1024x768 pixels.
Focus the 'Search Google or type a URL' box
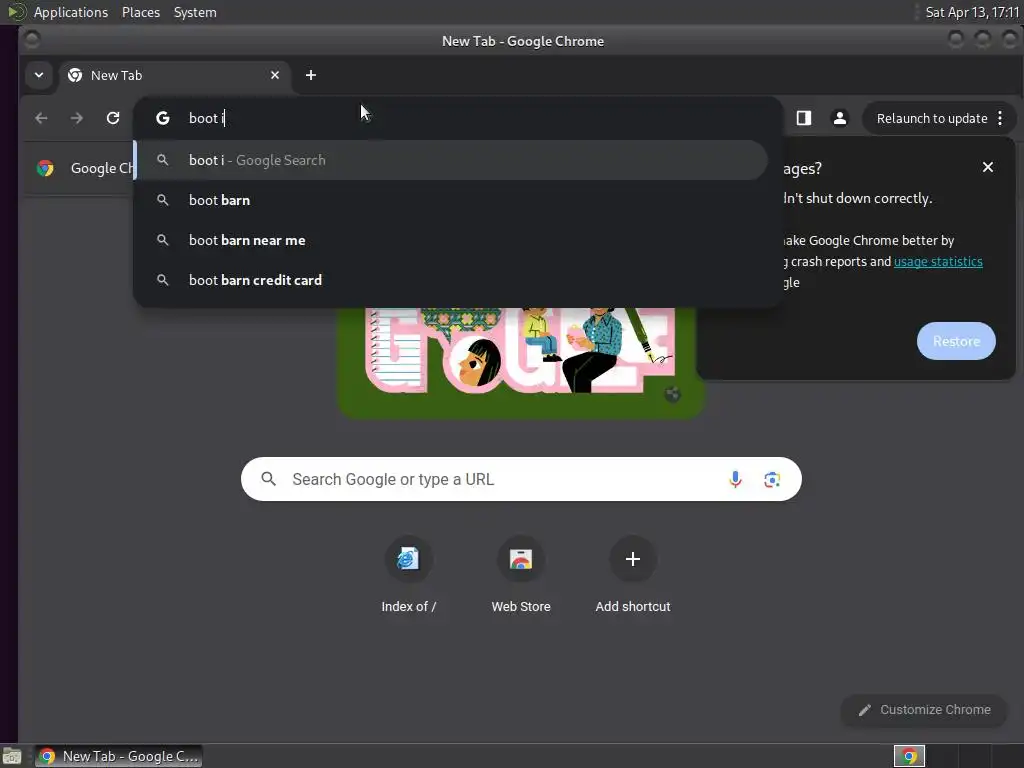click(521, 479)
